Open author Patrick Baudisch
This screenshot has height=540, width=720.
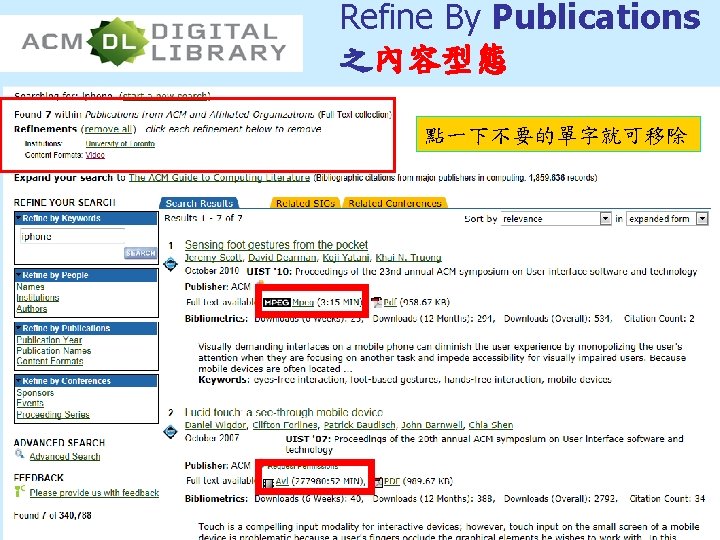(360, 425)
